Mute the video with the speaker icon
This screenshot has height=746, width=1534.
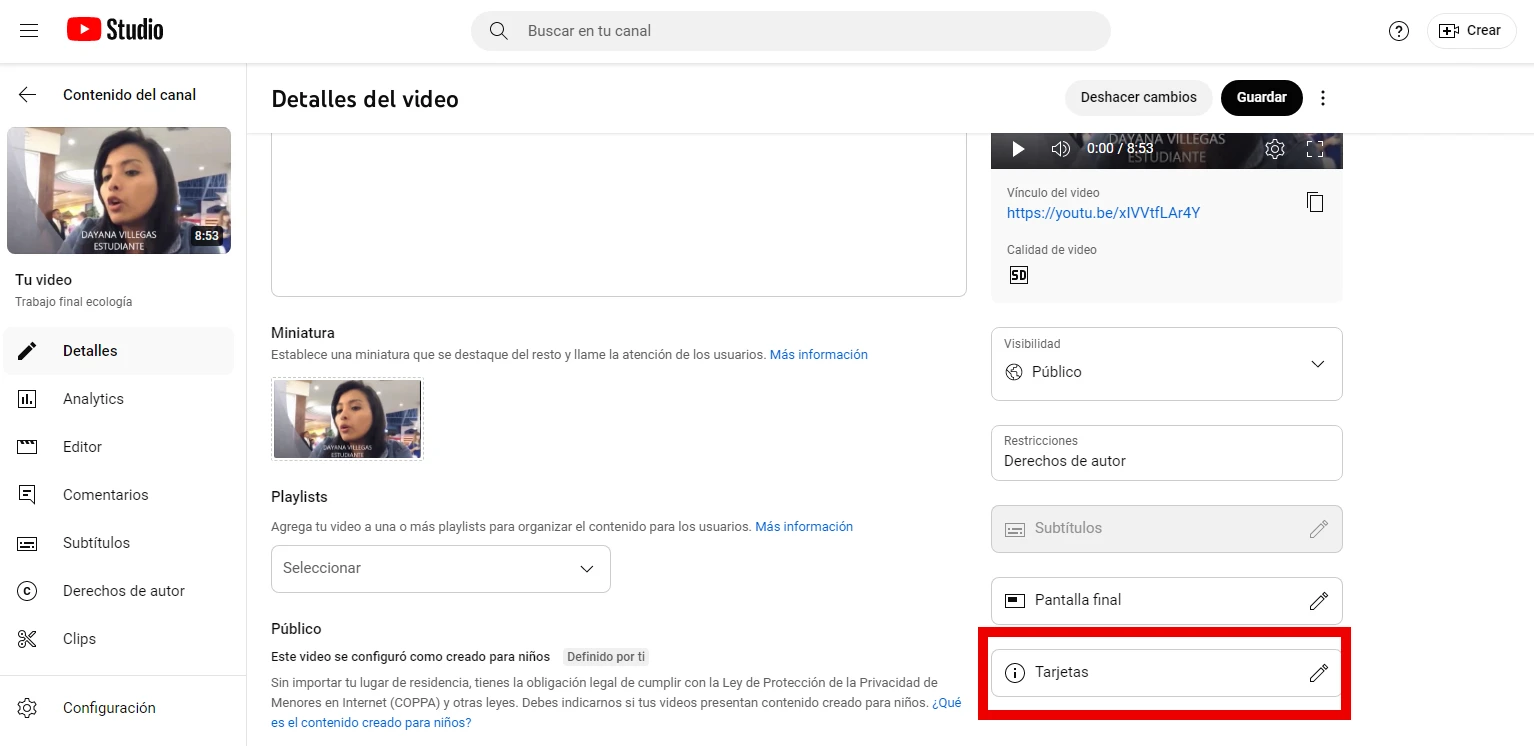click(x=1060, y=148)
